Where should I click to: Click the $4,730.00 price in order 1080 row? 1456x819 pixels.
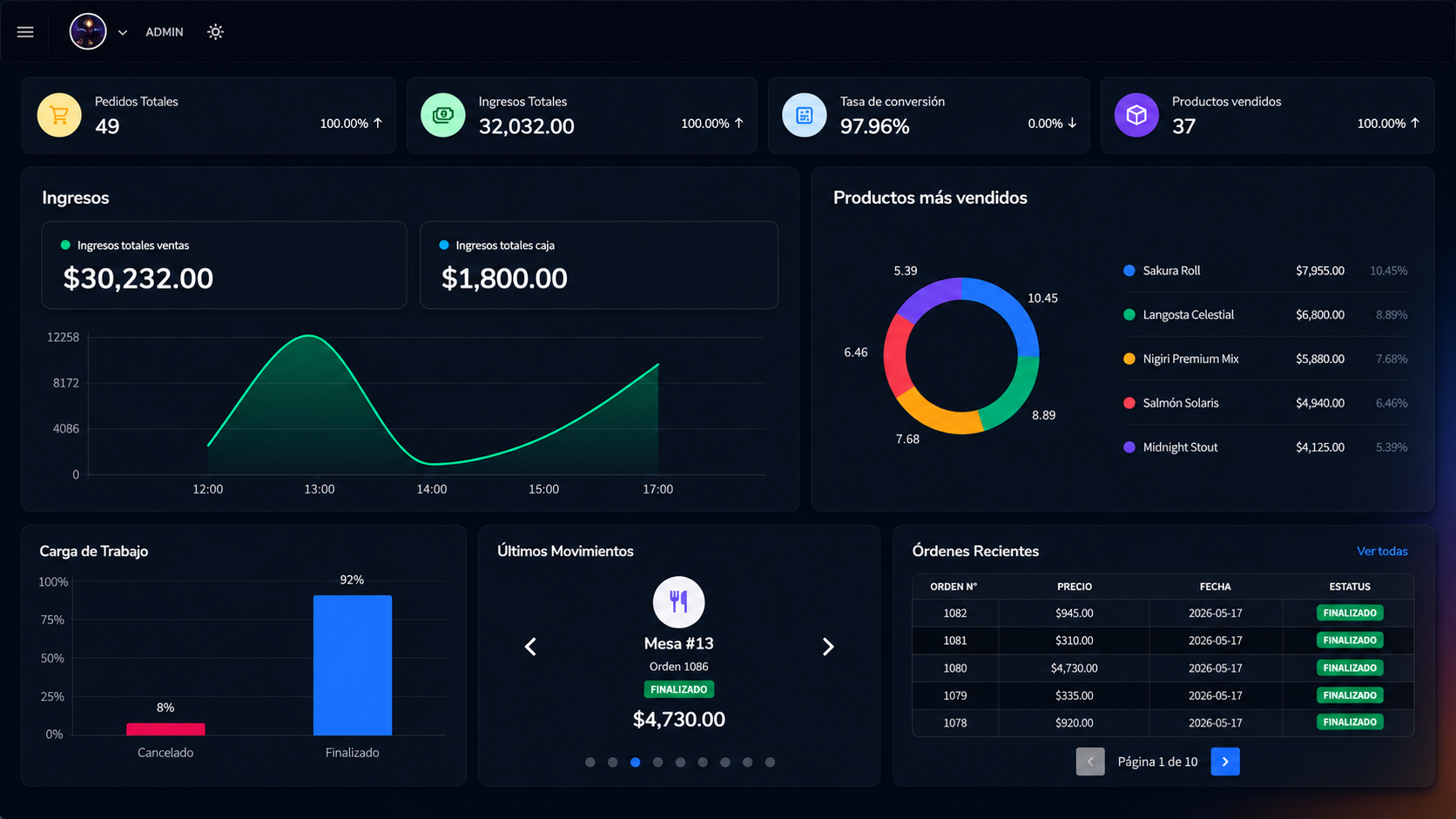pyautogui.click(x=1075, y=668)
